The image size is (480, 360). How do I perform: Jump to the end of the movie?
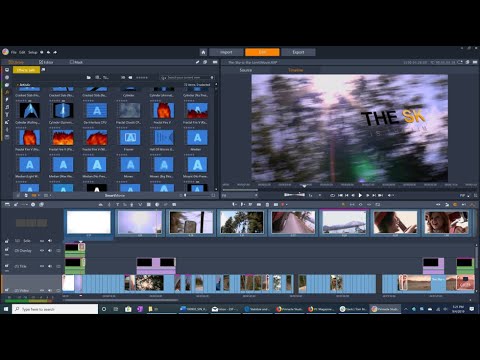coord(380,195)
